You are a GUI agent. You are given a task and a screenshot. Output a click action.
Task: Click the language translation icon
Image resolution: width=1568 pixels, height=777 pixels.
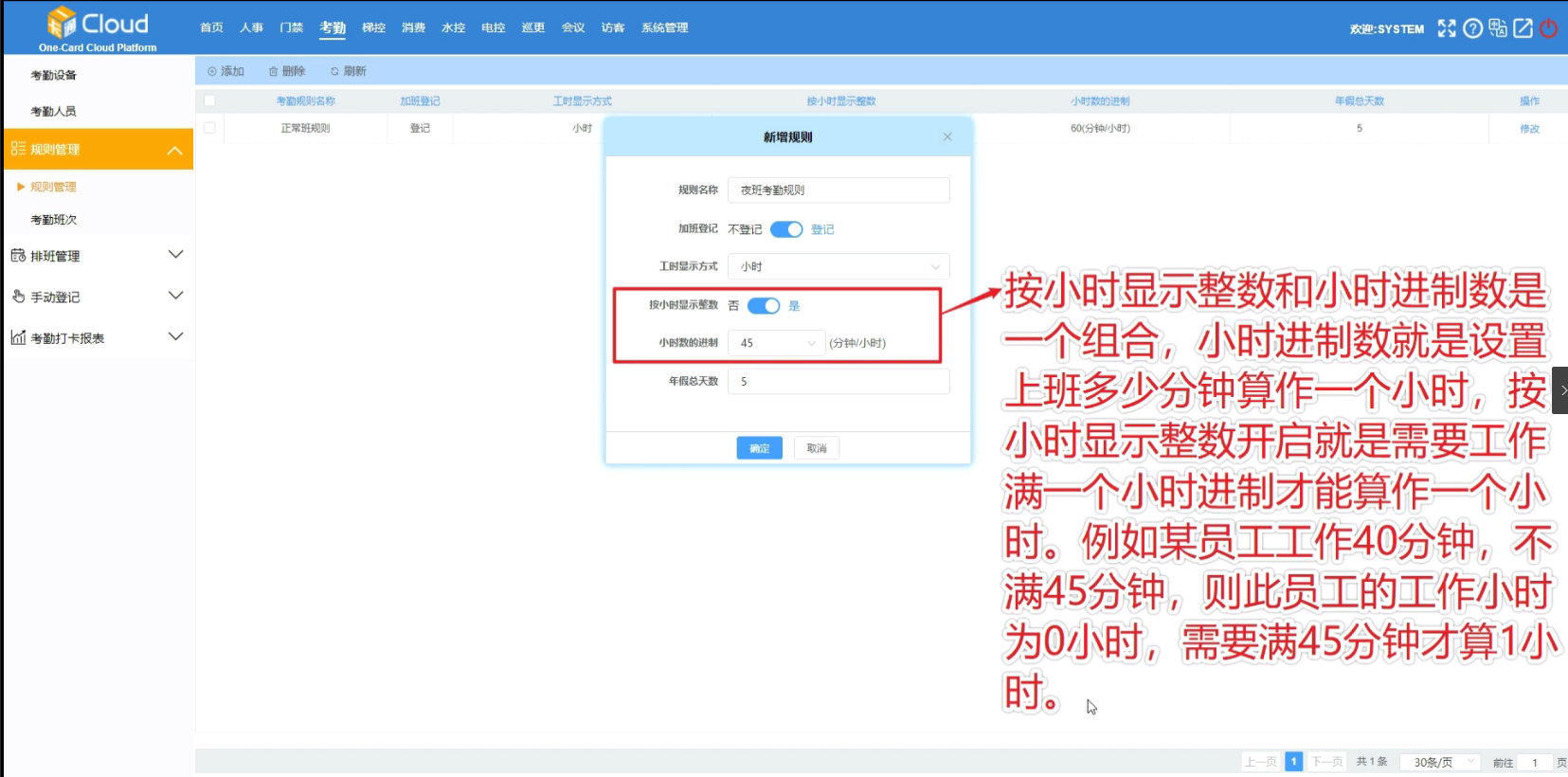coord(1497,28)
